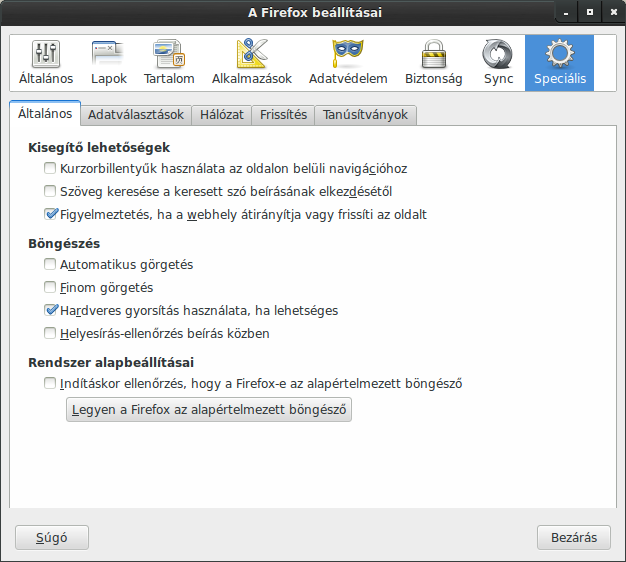Screen dimensions: 626x562
Task: Open the Lapok tabs preferences icon
Action: (109, 63)
